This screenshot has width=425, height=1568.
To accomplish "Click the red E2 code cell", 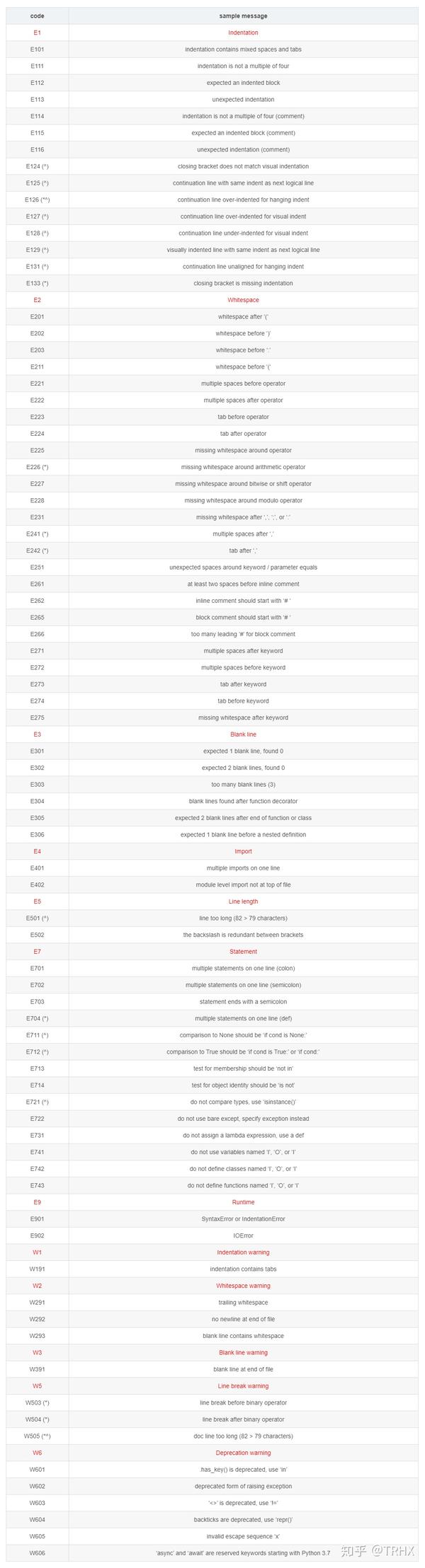I will 37,300.
